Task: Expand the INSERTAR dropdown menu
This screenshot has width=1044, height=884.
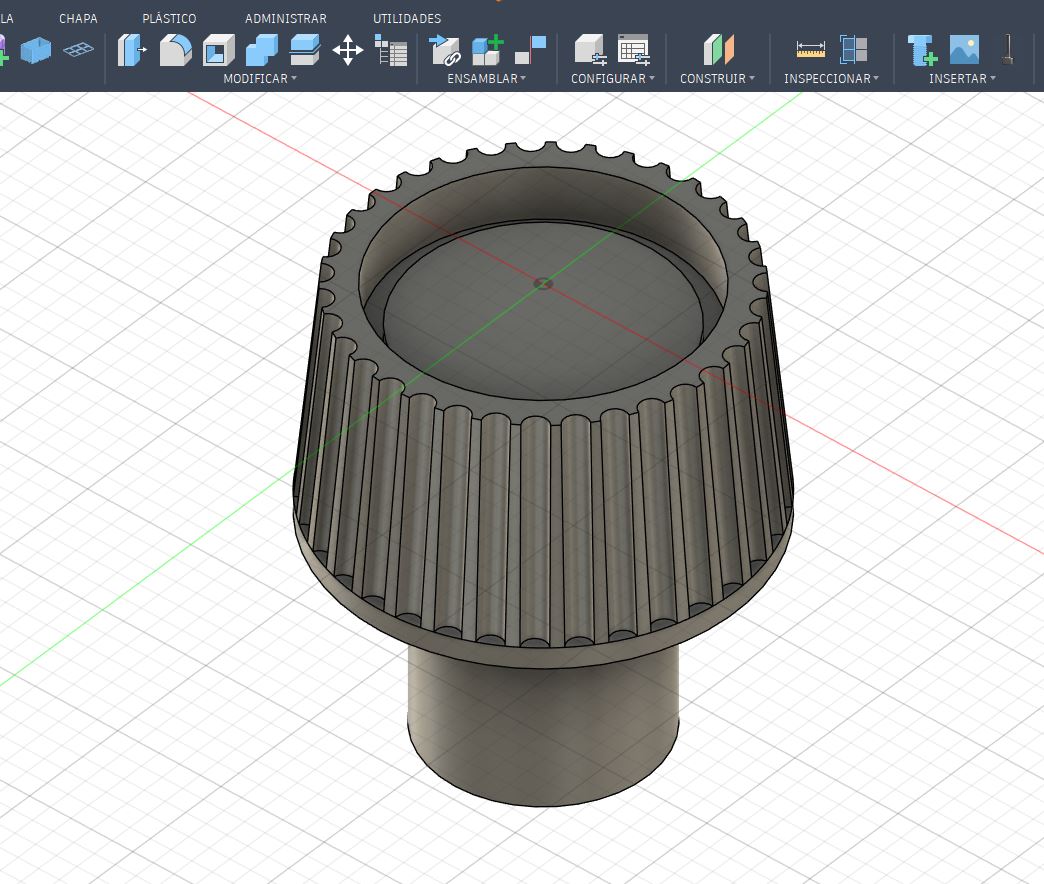Action: (x=963, y=79)
